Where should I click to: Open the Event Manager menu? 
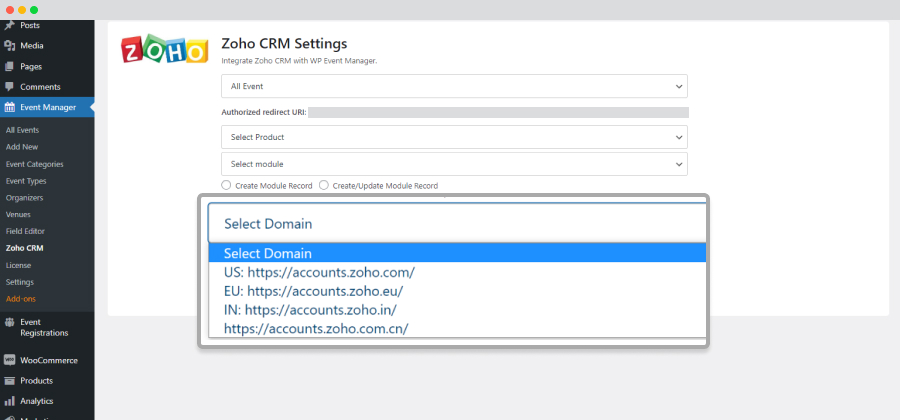click(47, 107)
